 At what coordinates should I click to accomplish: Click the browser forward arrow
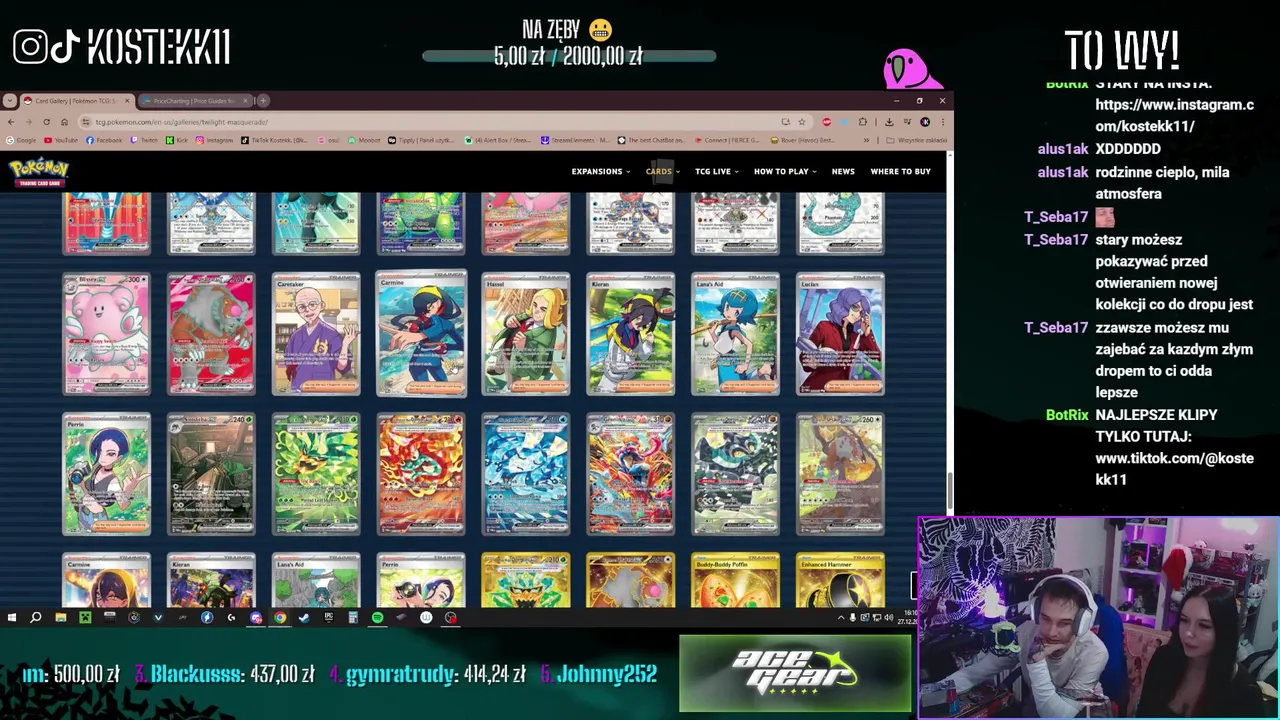[28, 122]
